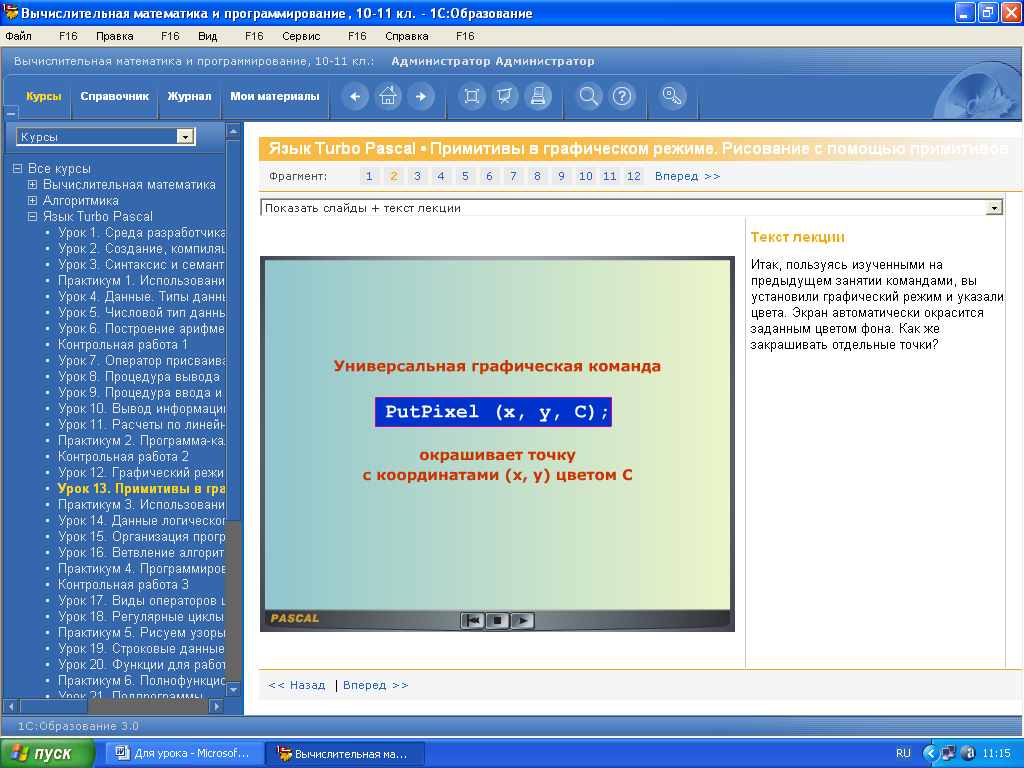Switch to Для урока - Microsoft taskbar window
This screenshot has width=1024, height=768.
point(183,753)
